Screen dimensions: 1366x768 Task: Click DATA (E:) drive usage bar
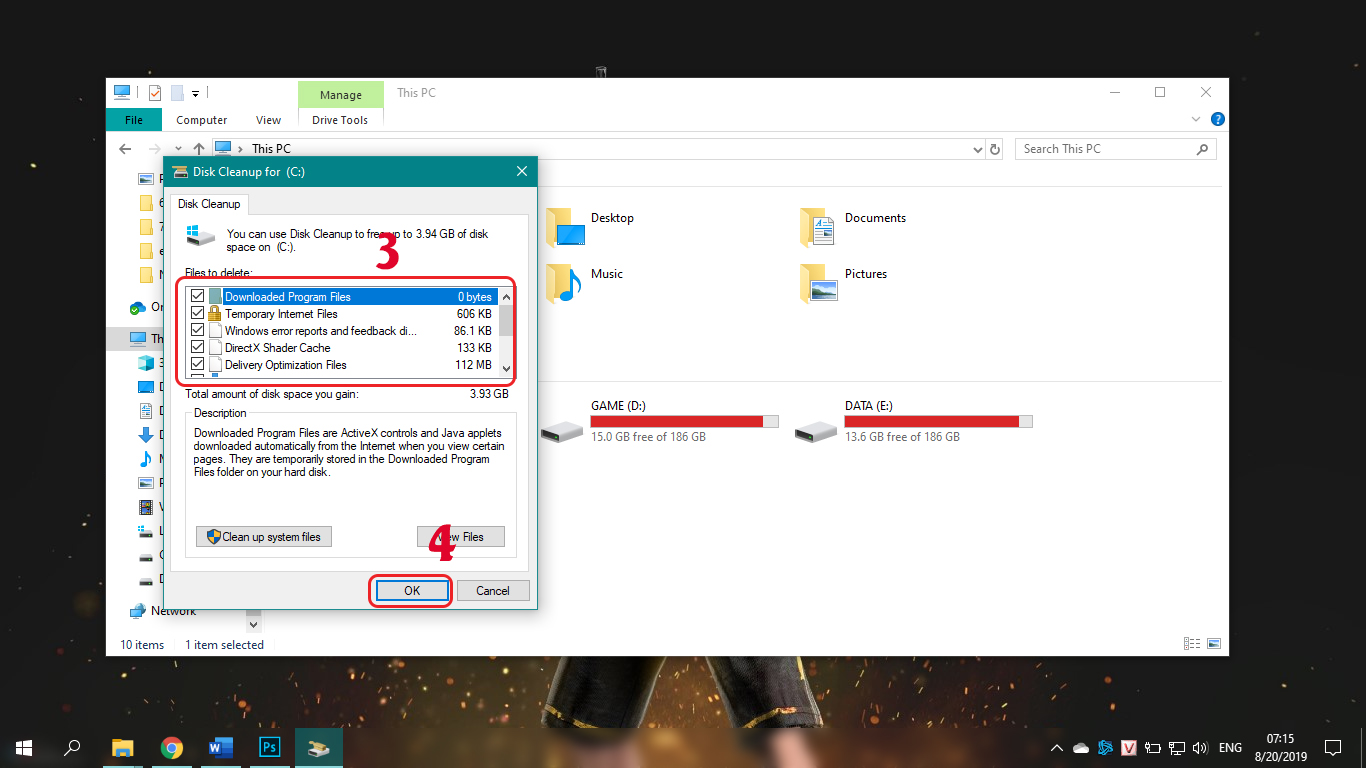tap(938, 421)
